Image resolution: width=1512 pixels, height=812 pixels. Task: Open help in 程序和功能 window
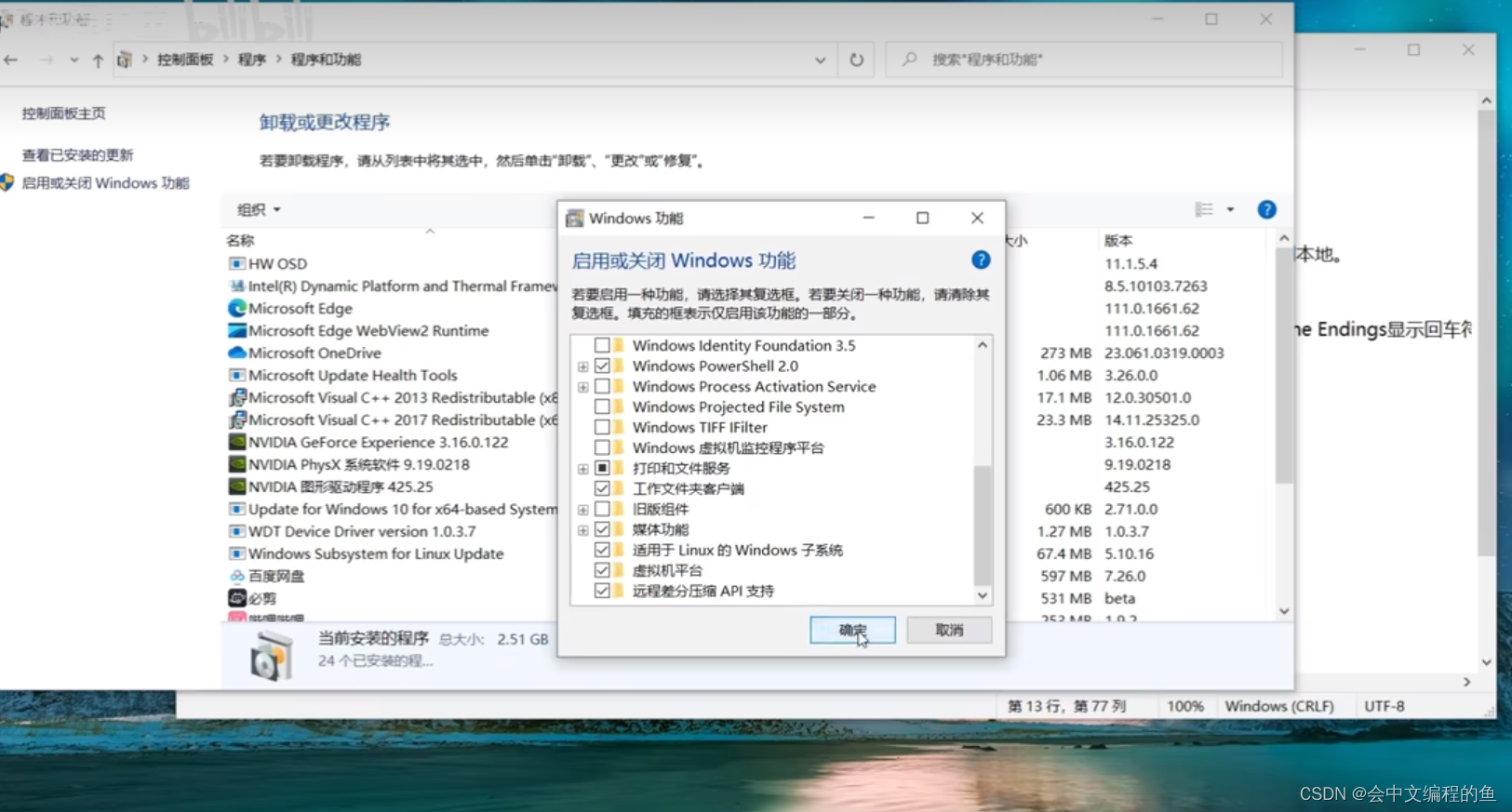click(1266, 209)
